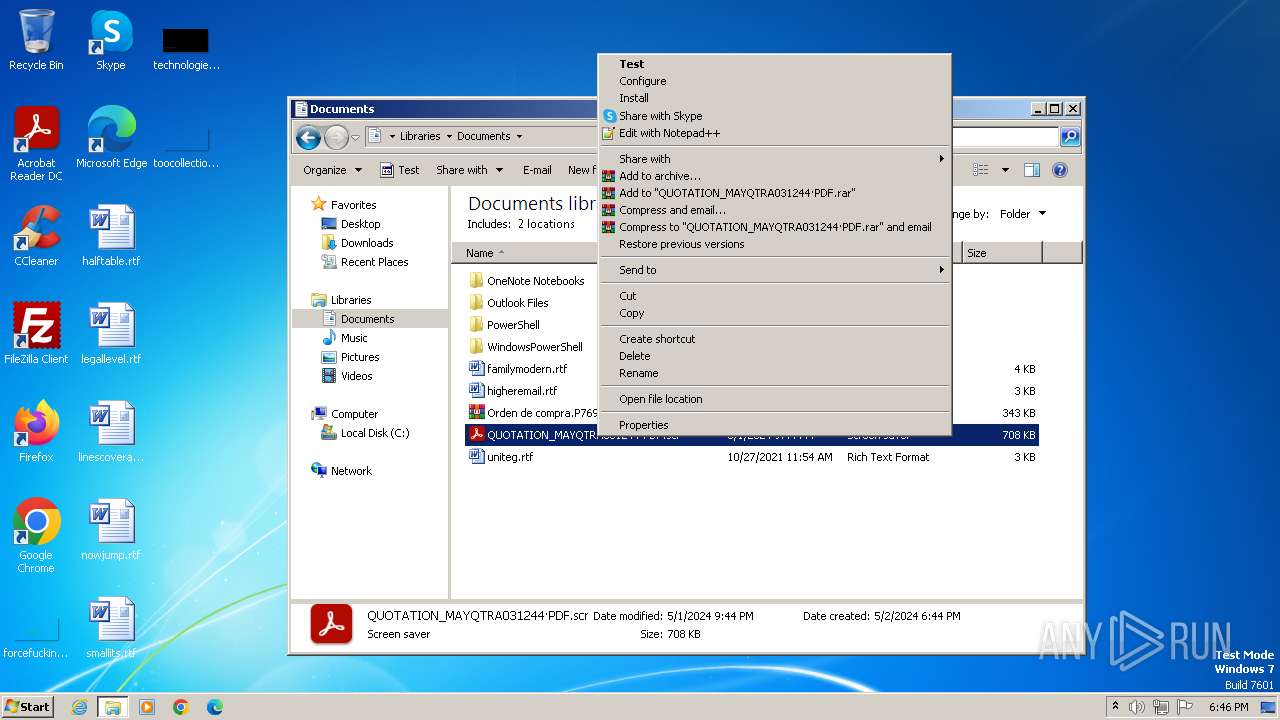
Task: Click the Action Center flag icon
Action: [1186, 707]
